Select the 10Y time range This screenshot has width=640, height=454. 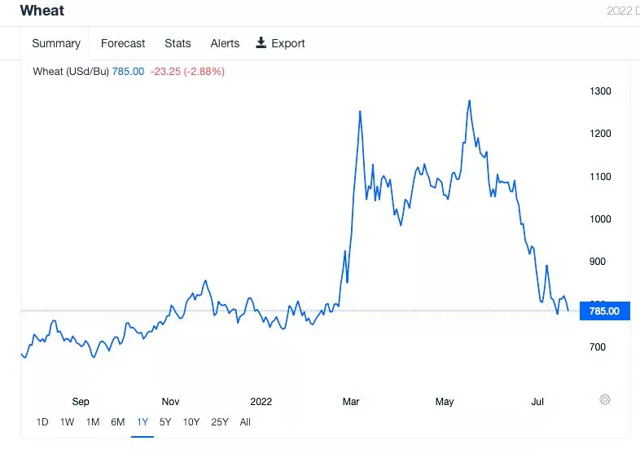tap(191, 422)
